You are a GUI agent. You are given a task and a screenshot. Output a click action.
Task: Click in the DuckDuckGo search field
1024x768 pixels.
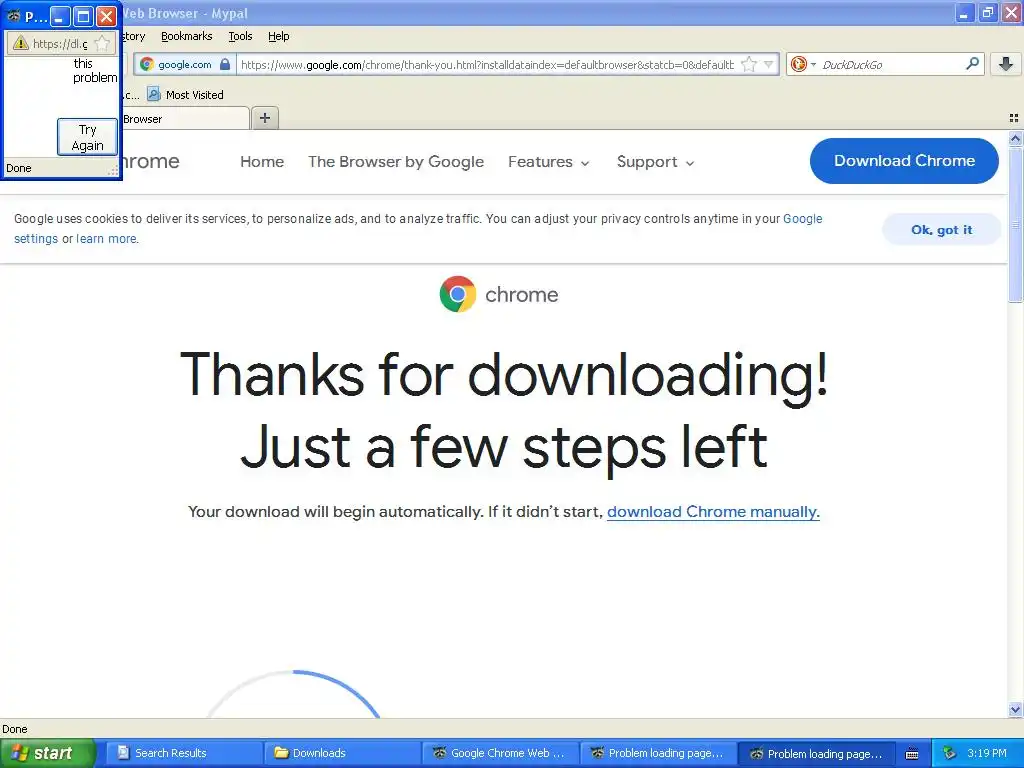coord(891,65)
